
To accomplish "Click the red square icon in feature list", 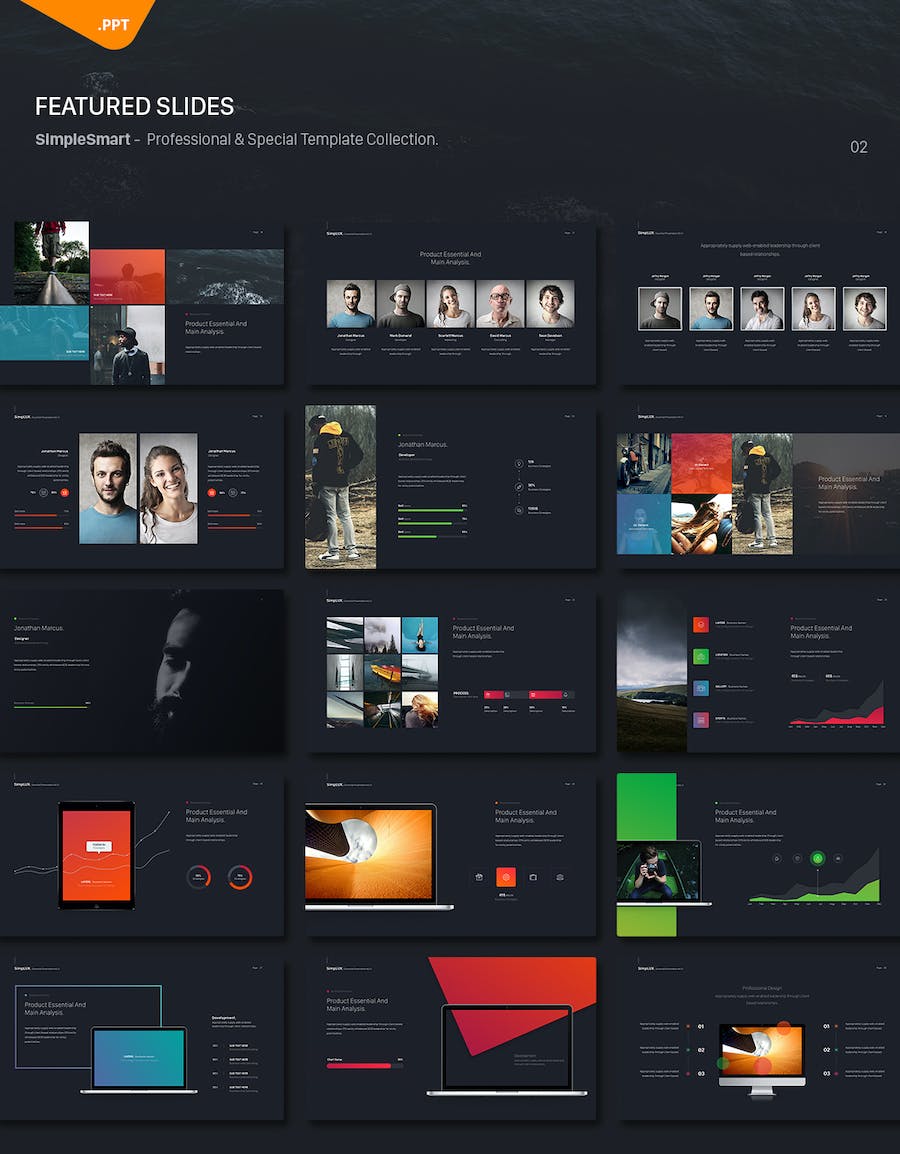I will (701, 625).
